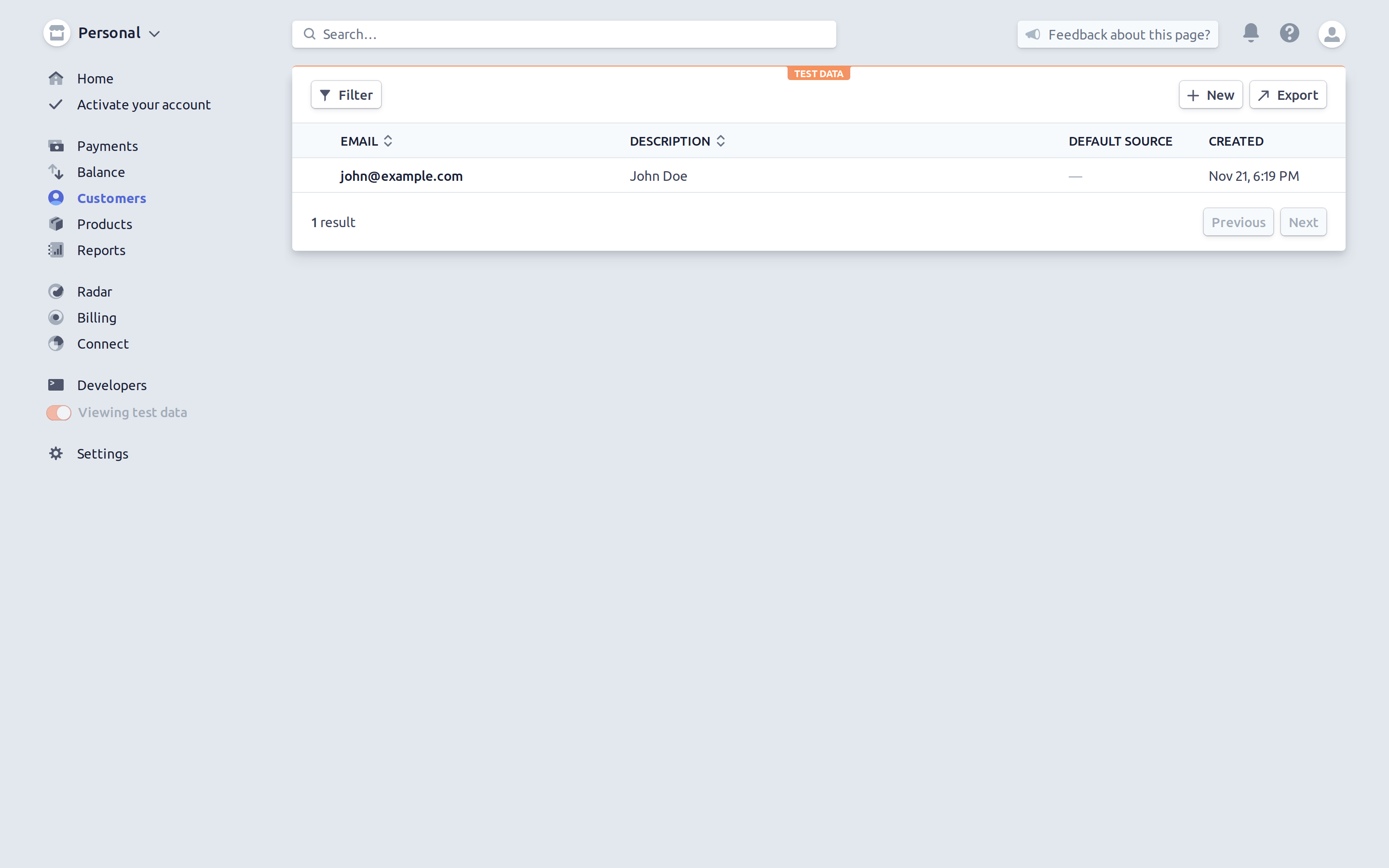
Task: Open the help question mark icon
Action: click(1289, 33)
